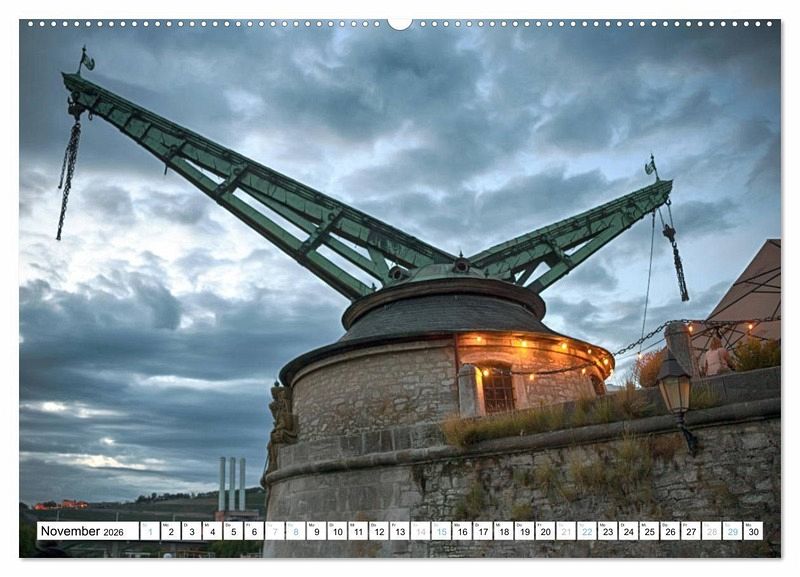
Task: Click the last day cell, 30
Action: pyautogui.click(x=753, y=531)
